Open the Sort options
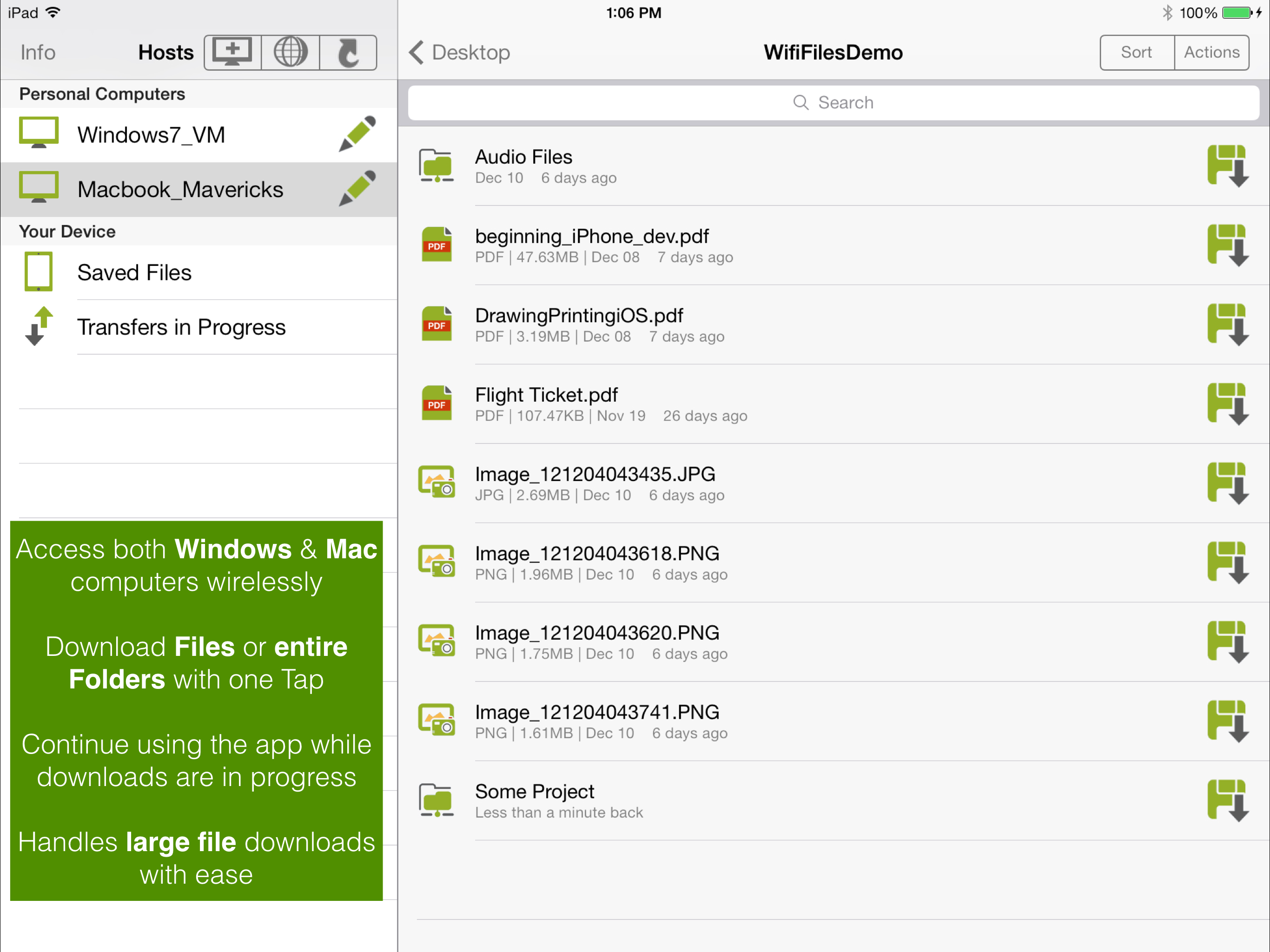The height and width of the screenshot is (952, 1270). click(x=1137, y=52)
